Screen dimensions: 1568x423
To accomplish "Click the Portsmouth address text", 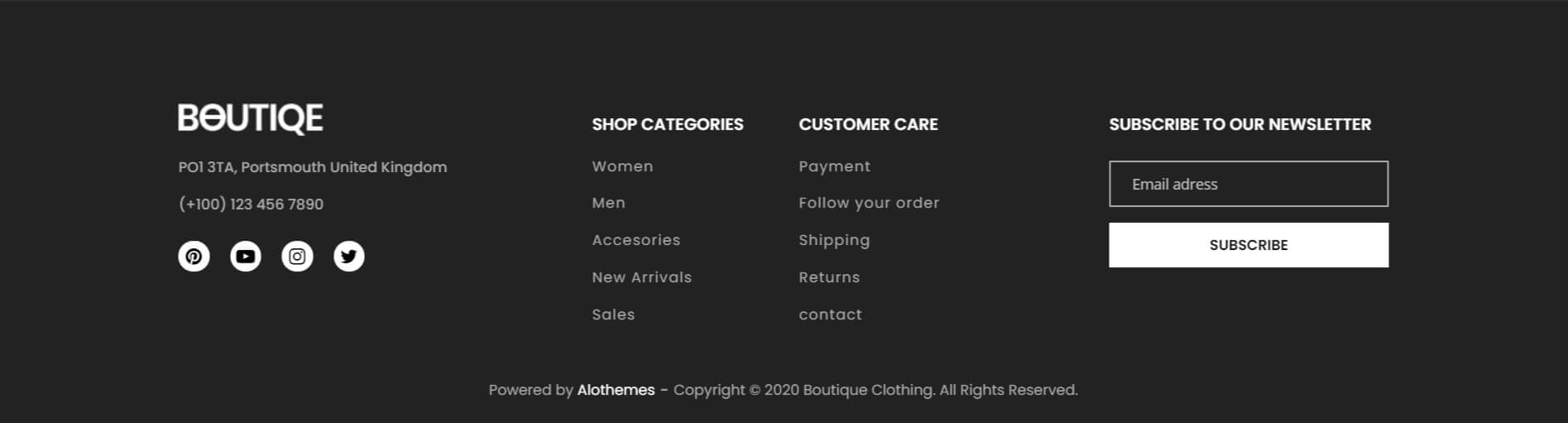I will [312, 167].
